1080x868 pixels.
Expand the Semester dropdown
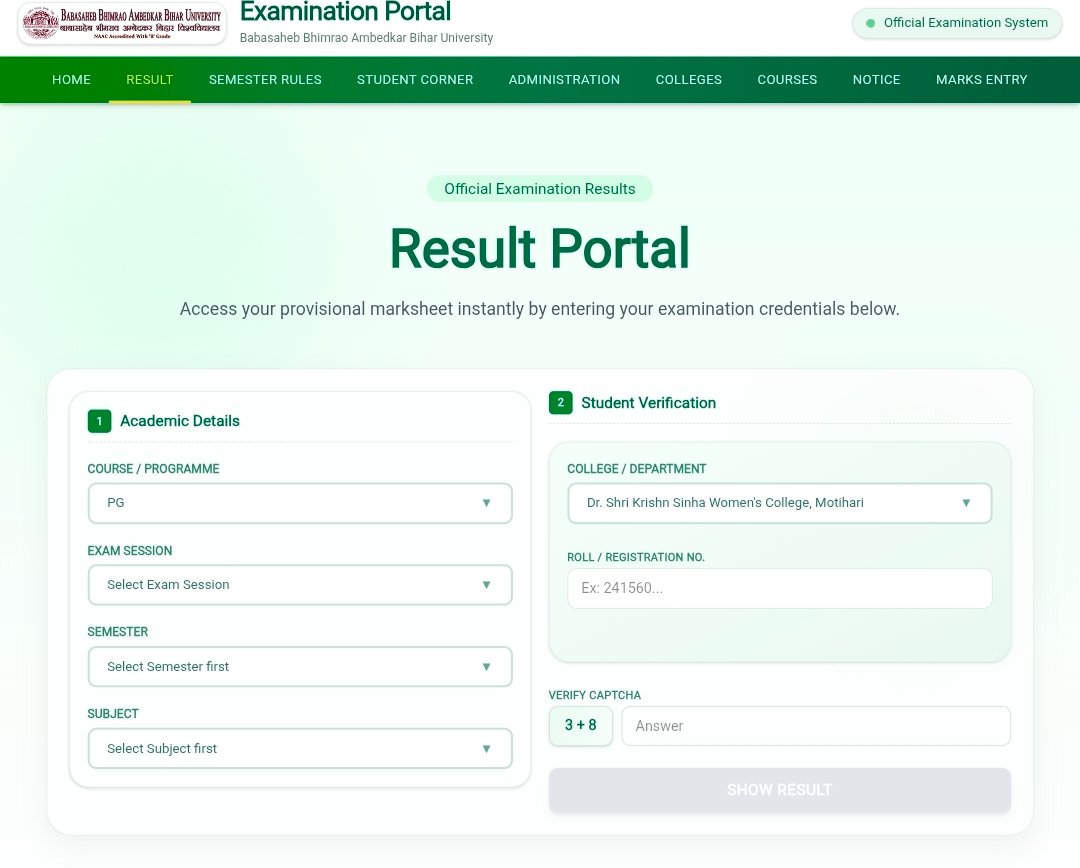(300, 667)
